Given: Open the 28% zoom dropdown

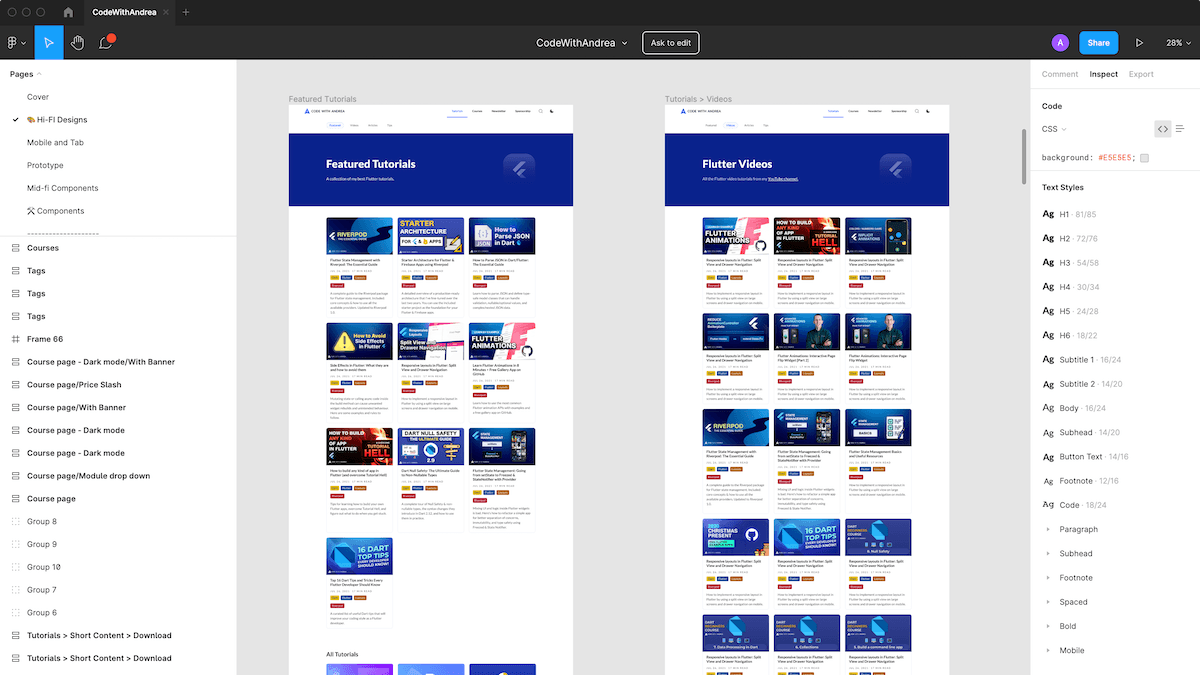Looking at the screenshot, I should pyautogui.click(x=1178, y=43).
